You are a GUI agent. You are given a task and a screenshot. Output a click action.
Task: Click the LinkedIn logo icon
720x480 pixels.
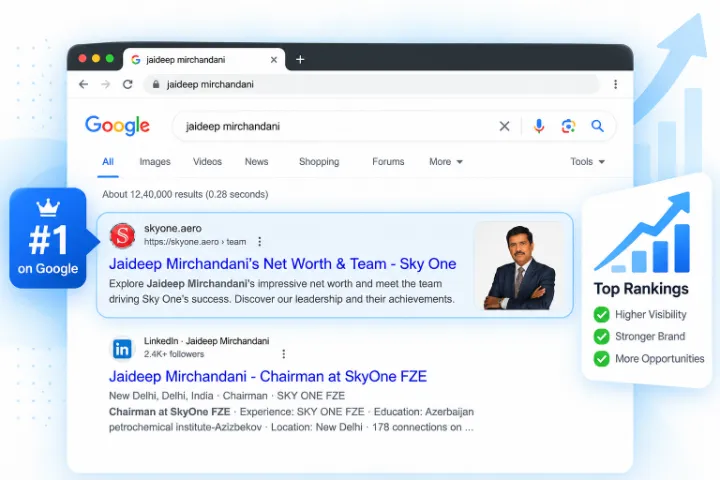(122, 349)
